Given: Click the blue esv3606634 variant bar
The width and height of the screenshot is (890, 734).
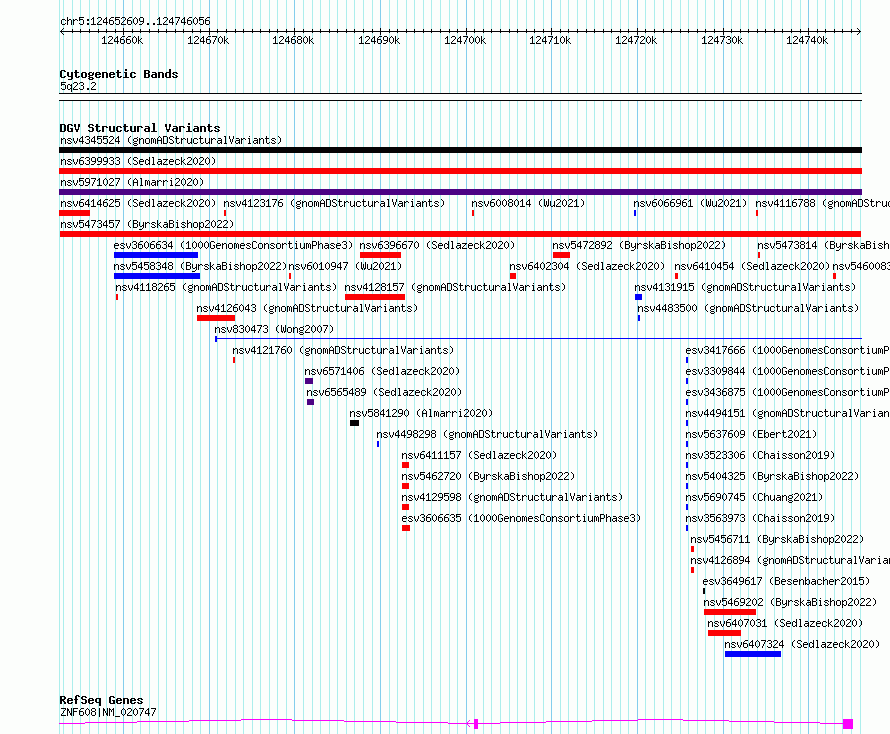Looking at the screenshot, I should click(156, 255).
